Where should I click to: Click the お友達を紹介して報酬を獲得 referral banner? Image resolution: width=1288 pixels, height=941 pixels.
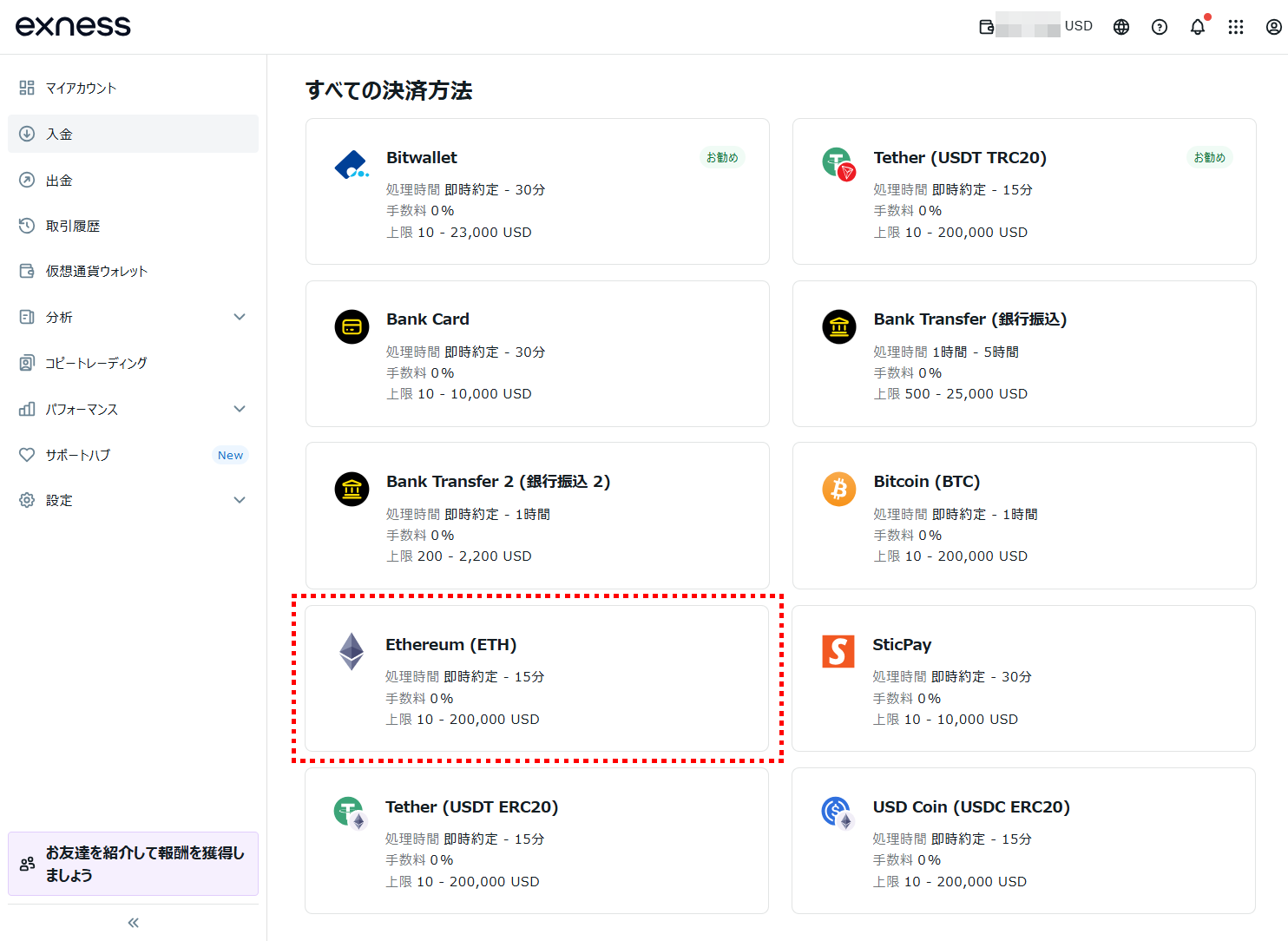click(x=133, y=864)
